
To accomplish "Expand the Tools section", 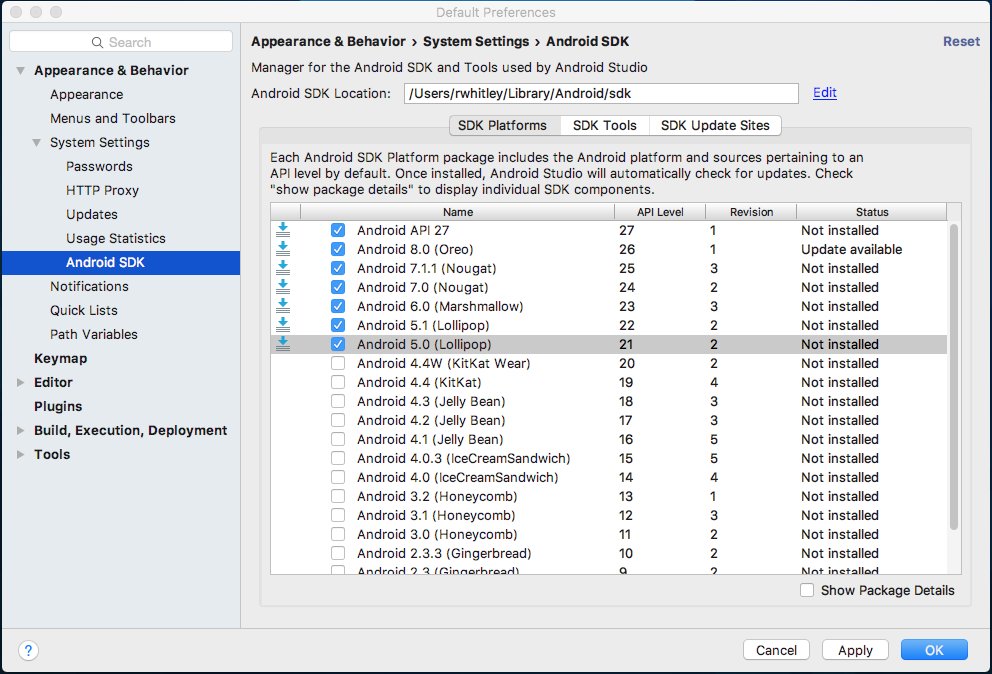I will pyautogui.click(x=21, y=454).
